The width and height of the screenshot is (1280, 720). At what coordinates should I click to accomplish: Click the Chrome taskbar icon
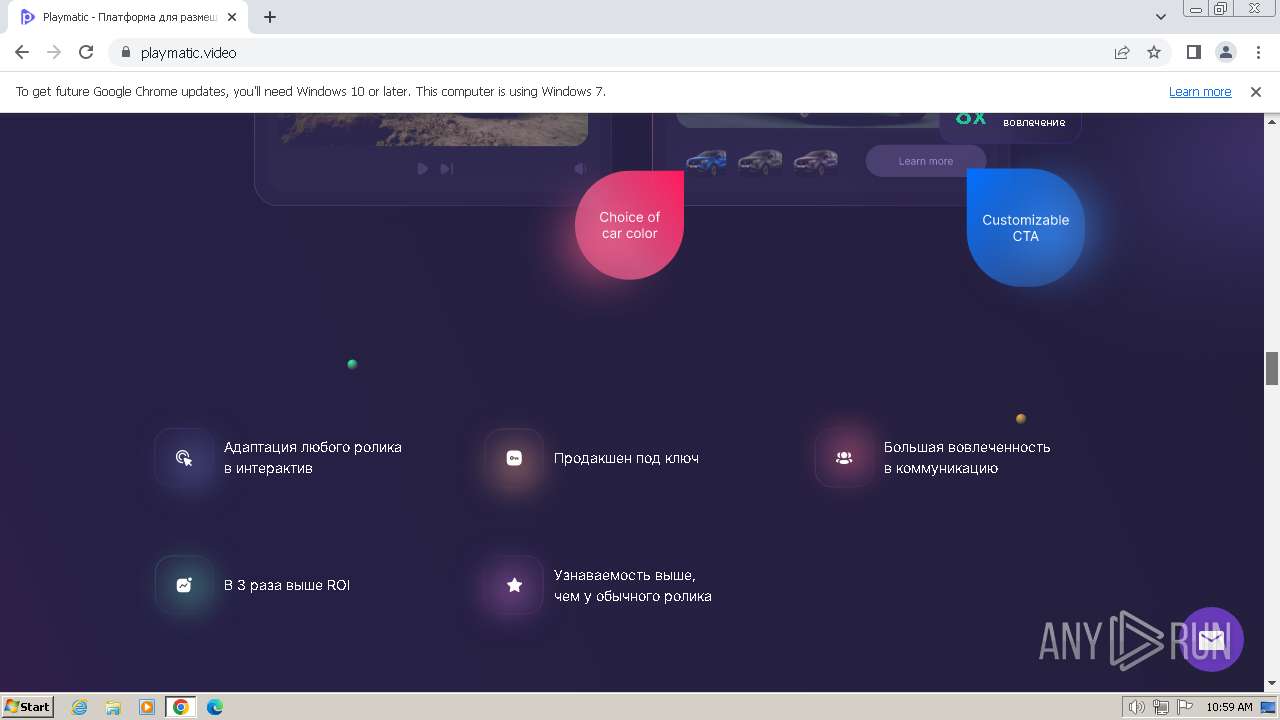181,707
